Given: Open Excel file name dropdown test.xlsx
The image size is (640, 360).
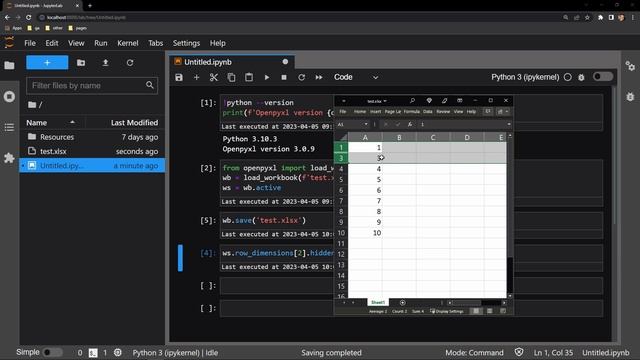Looking at the screenshot, I should [x=377, y=101].
